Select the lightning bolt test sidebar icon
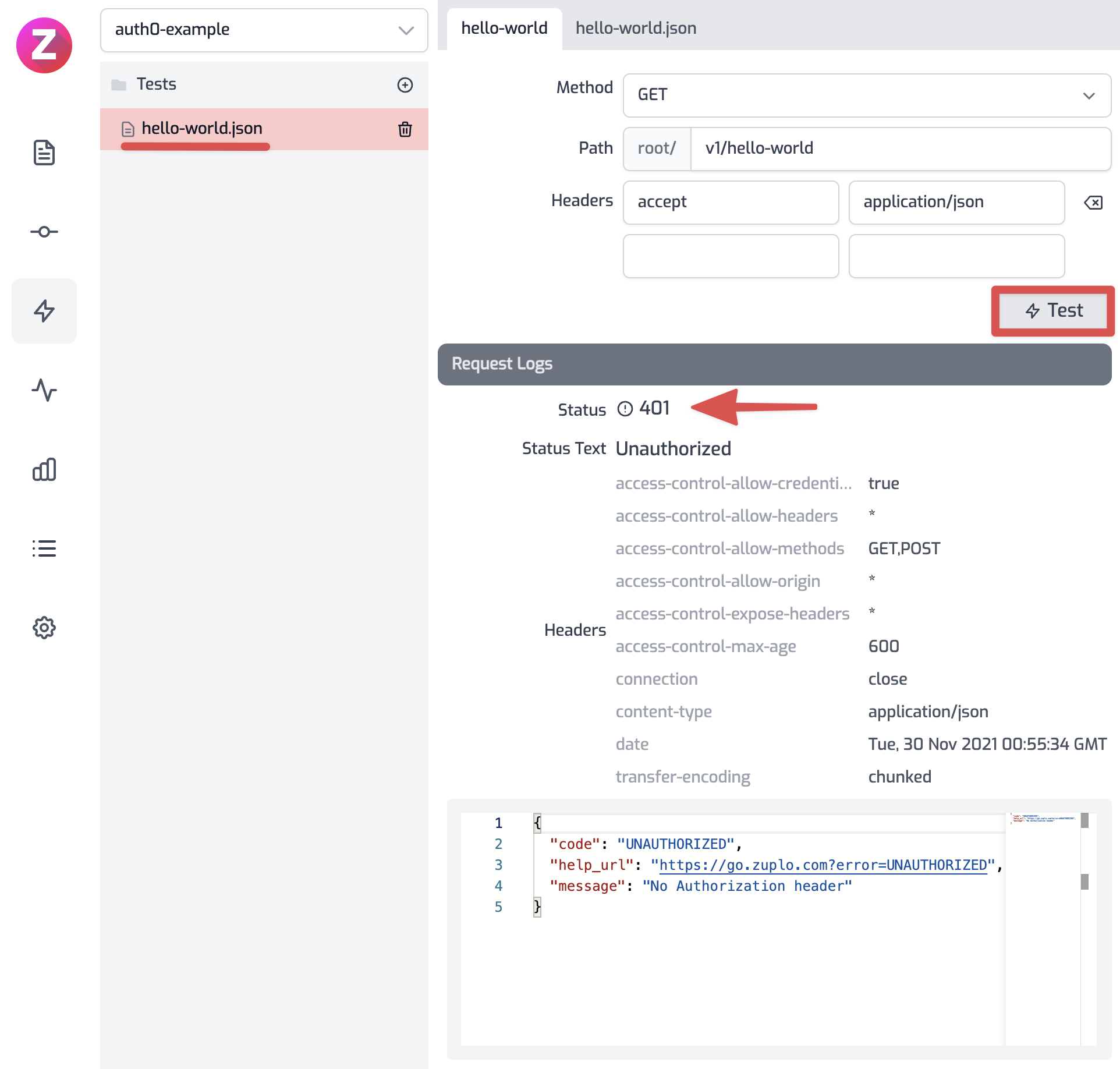Image resolution: width=1120 pixels, height=1069 pixels. (x=44, y=311)
